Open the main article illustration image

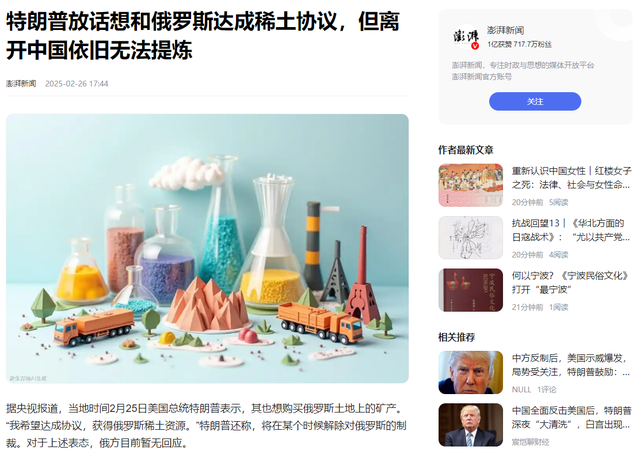tap(207, 248)
